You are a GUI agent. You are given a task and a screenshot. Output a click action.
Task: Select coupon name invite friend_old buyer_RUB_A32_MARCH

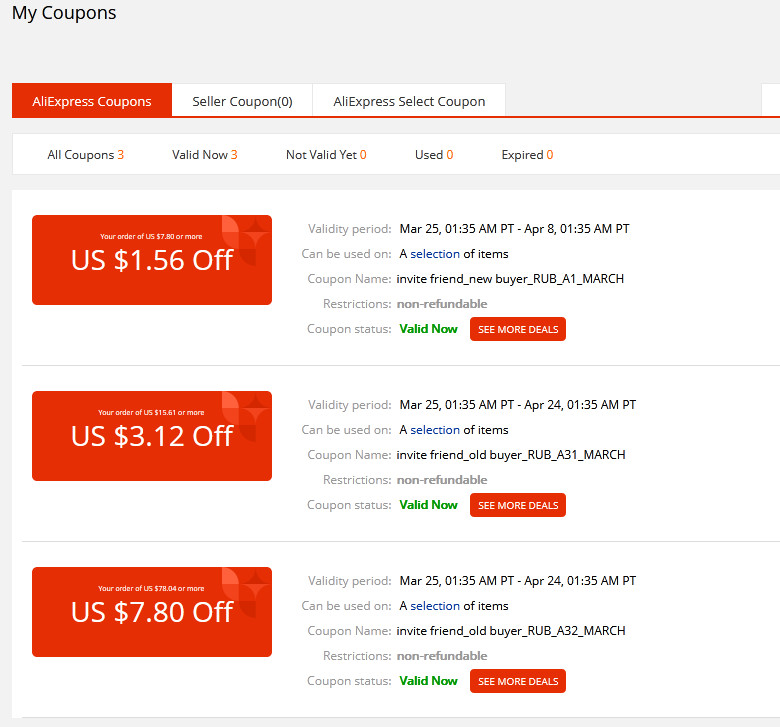tap(511, 630)
